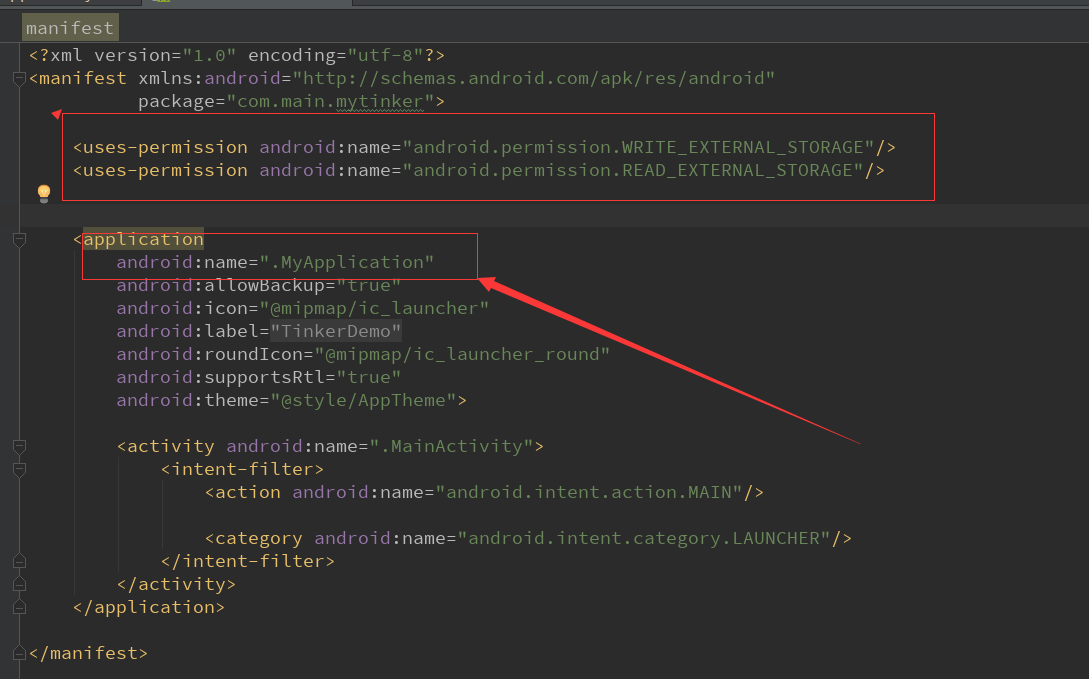Click the closing </manifest> tag text
Image resolution: width=1089 pixels, height=679 pixels.
coord(88,653)
